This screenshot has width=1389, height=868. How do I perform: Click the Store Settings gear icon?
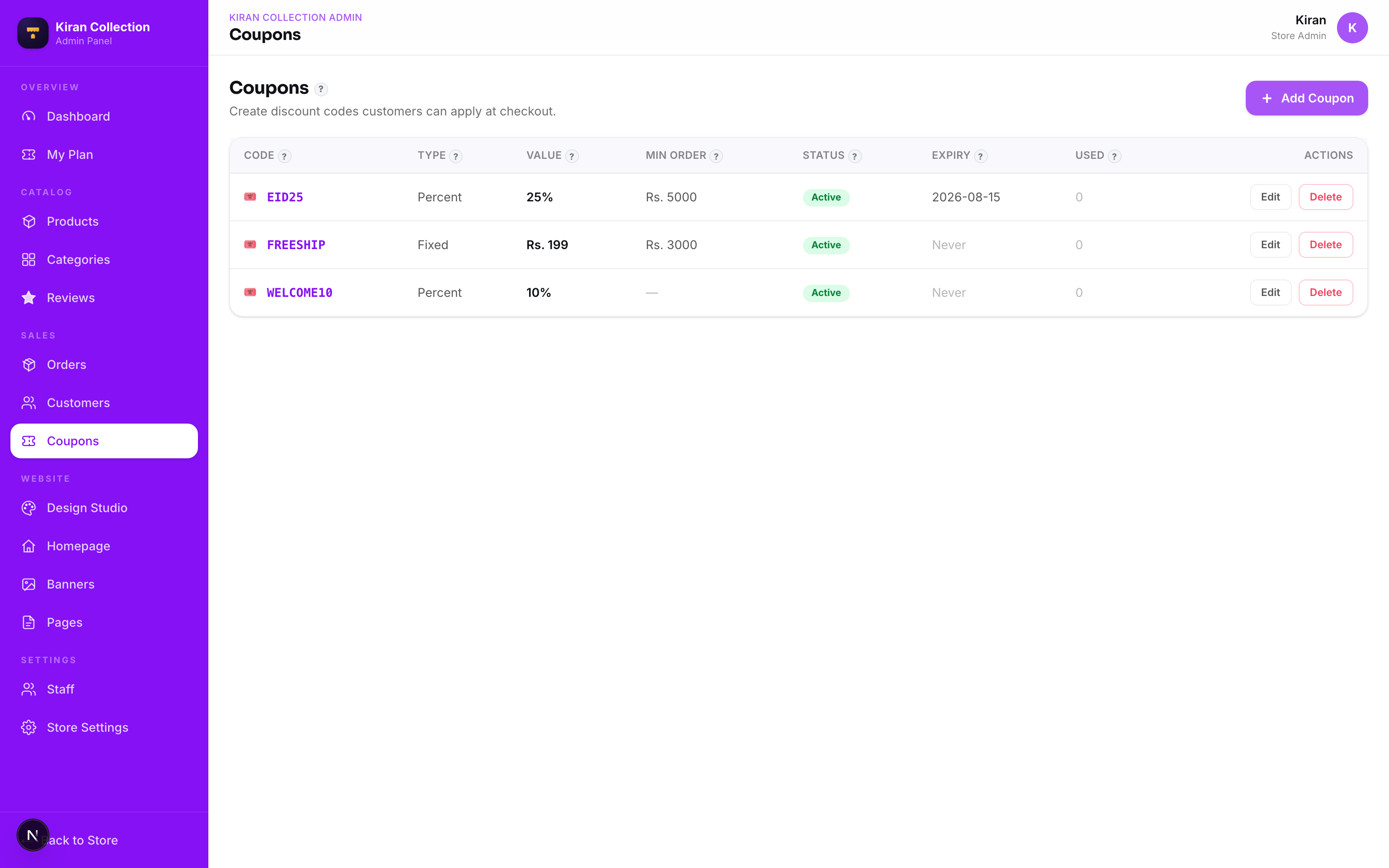tap(29, 727)
